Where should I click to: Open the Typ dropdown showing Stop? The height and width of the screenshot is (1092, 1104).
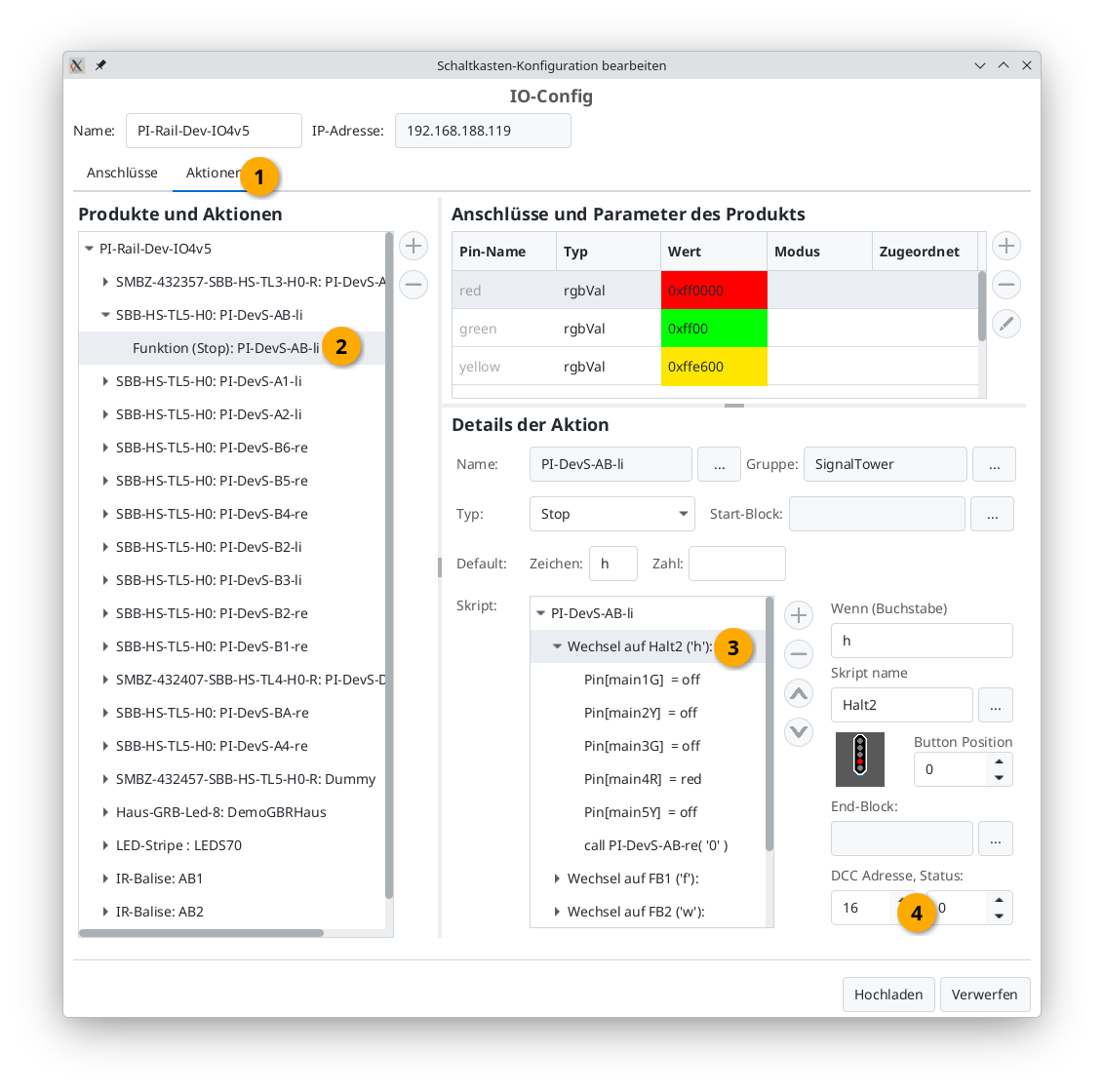pos(611,514)
